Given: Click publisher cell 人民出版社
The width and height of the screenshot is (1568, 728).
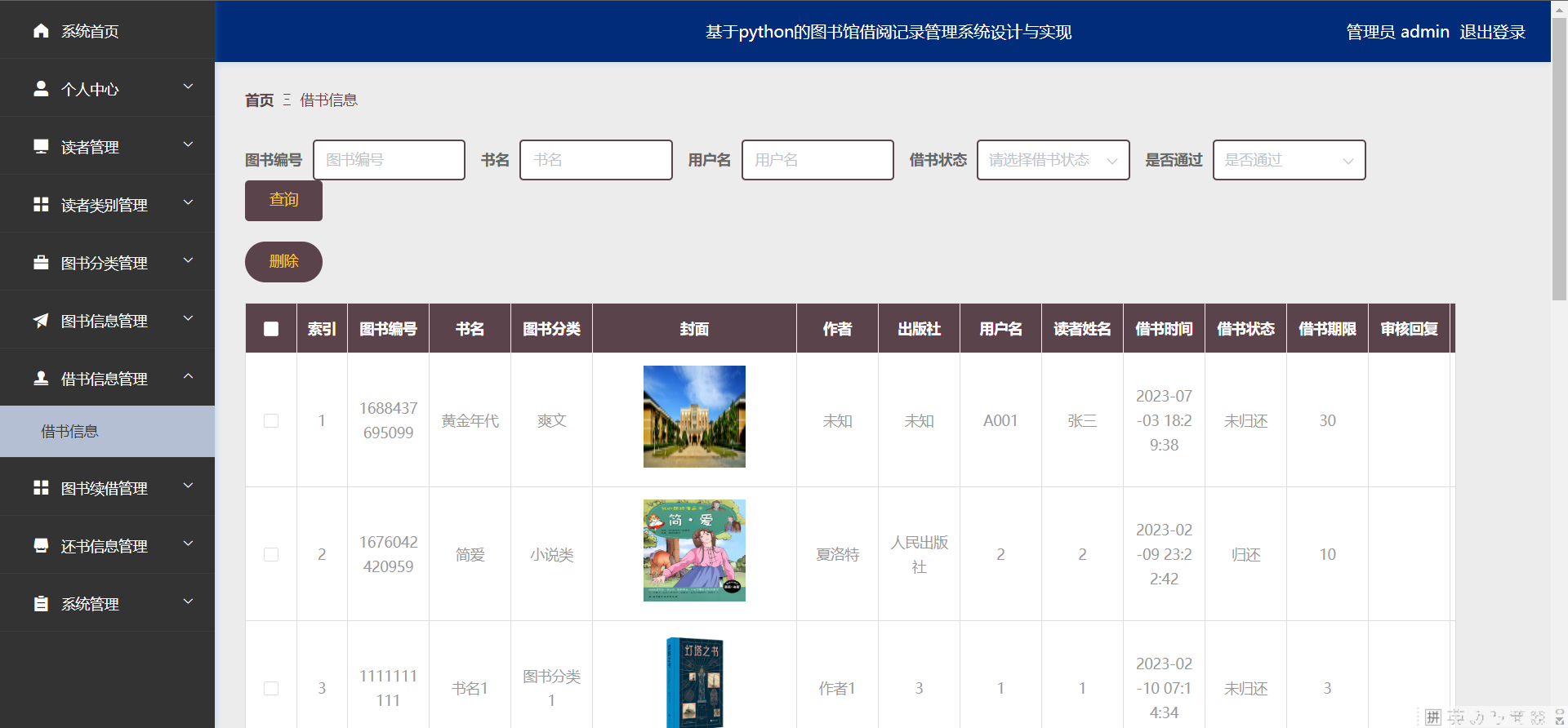Looking at the screenshot, I should click(x=919, y=554).
